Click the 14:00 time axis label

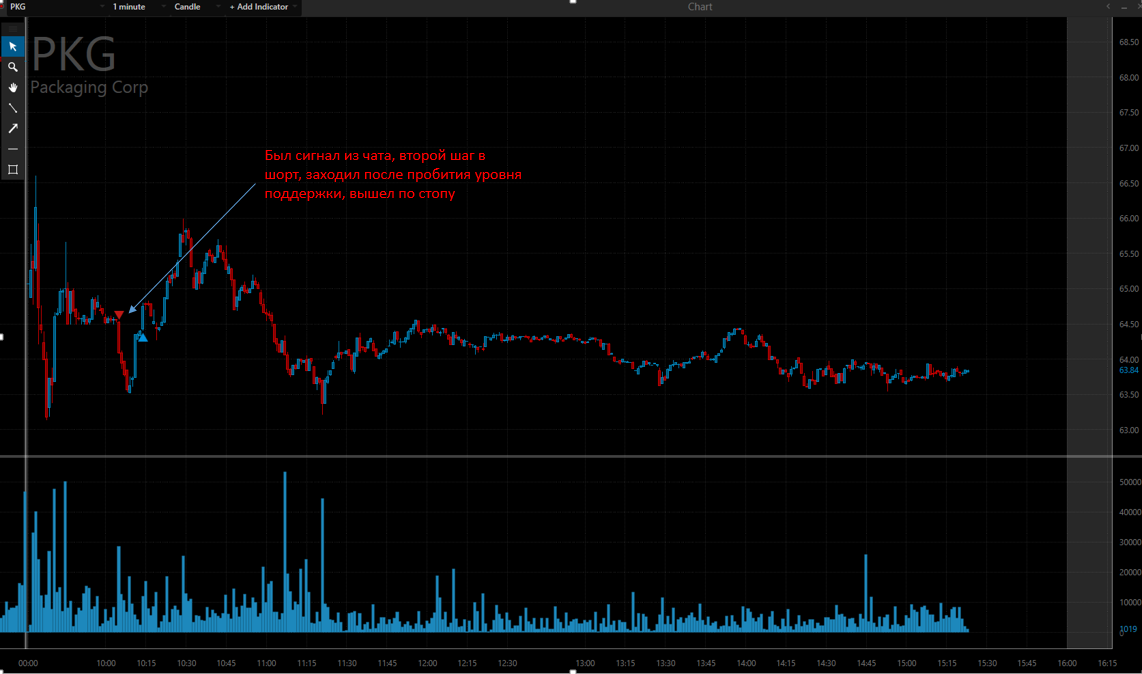tap(746, 663)
